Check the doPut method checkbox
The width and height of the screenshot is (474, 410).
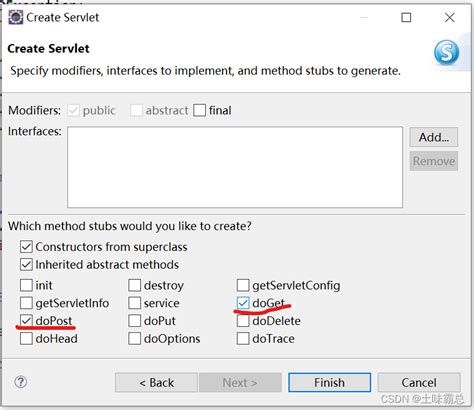135,321
